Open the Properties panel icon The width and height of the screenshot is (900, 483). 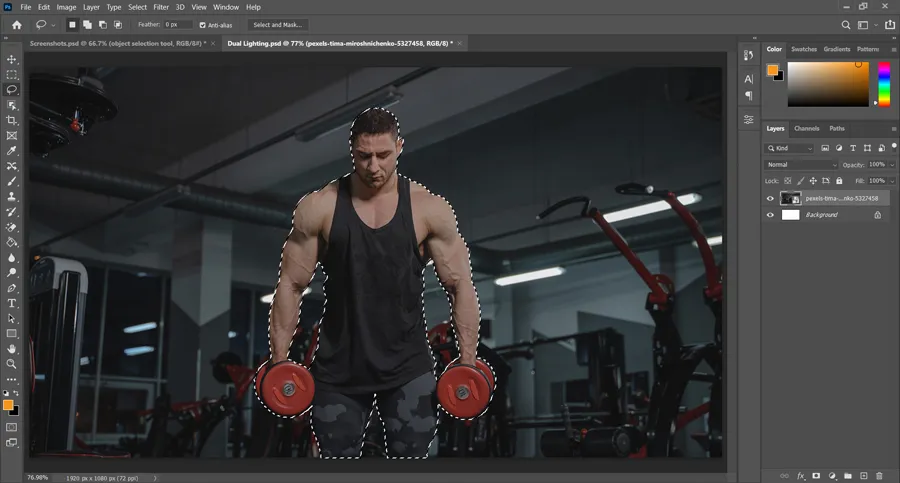coord(749,119)
